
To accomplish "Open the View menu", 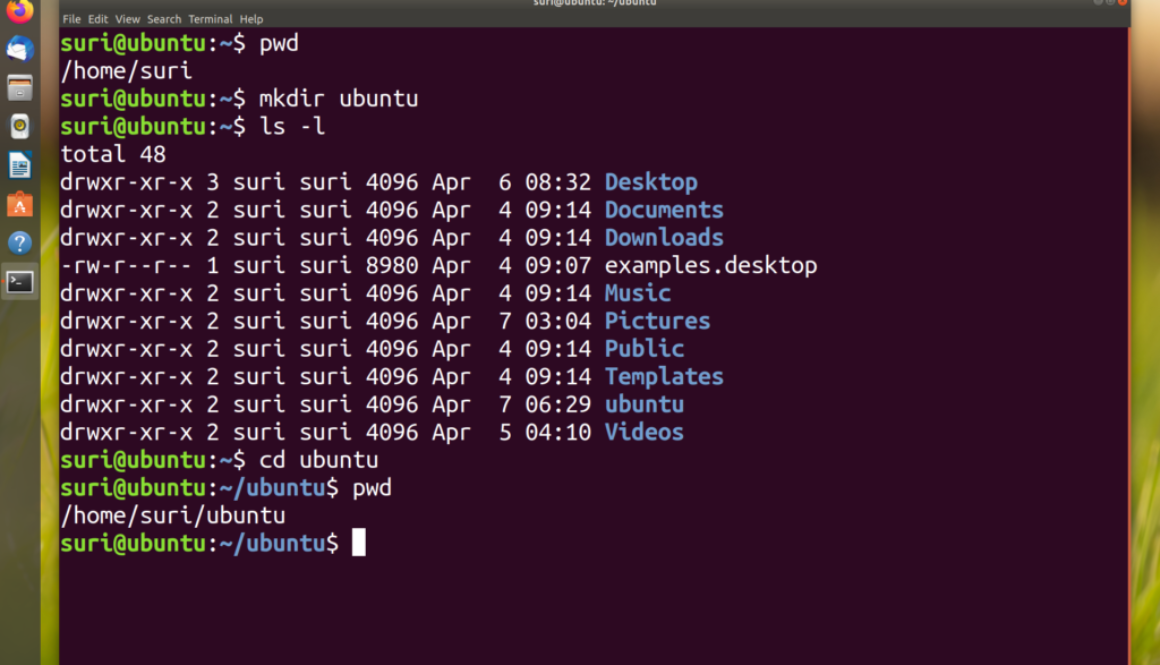I will pyautogui.click(x=127, y=19).
